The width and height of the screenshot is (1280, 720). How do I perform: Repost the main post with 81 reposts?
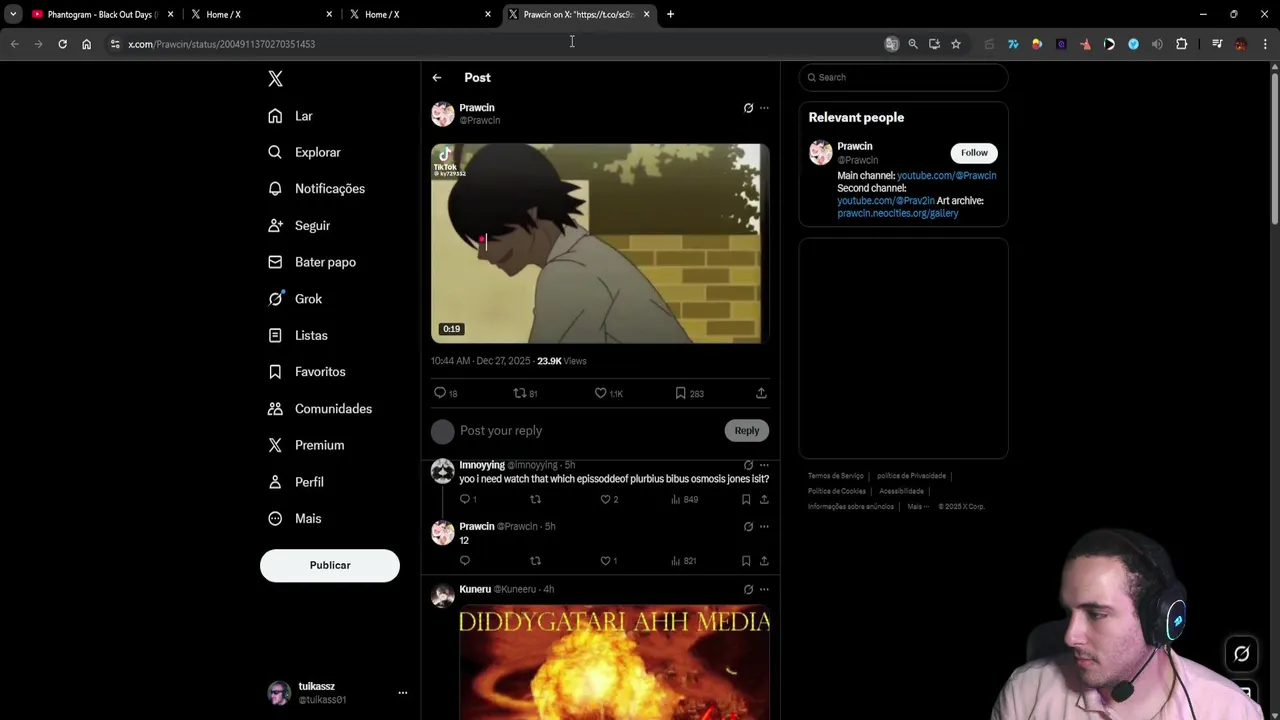[x=525, y=393]
